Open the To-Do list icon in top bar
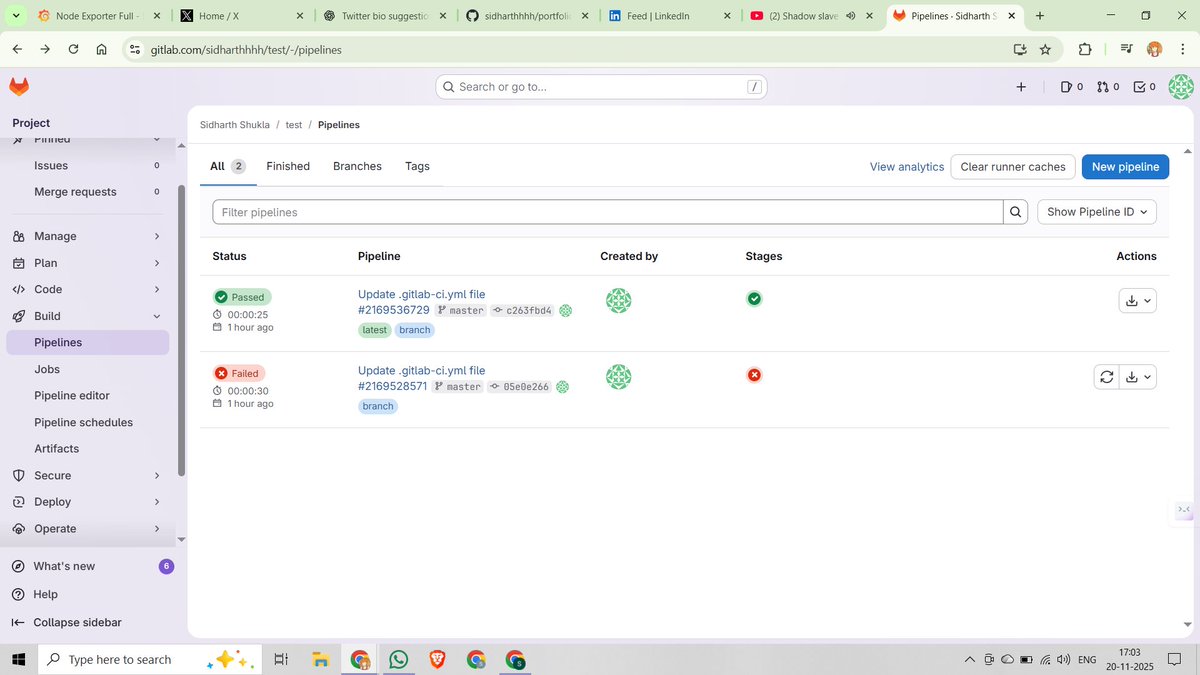The width and height of the screenshot is (1200, 675). [x=1143, y=86]
